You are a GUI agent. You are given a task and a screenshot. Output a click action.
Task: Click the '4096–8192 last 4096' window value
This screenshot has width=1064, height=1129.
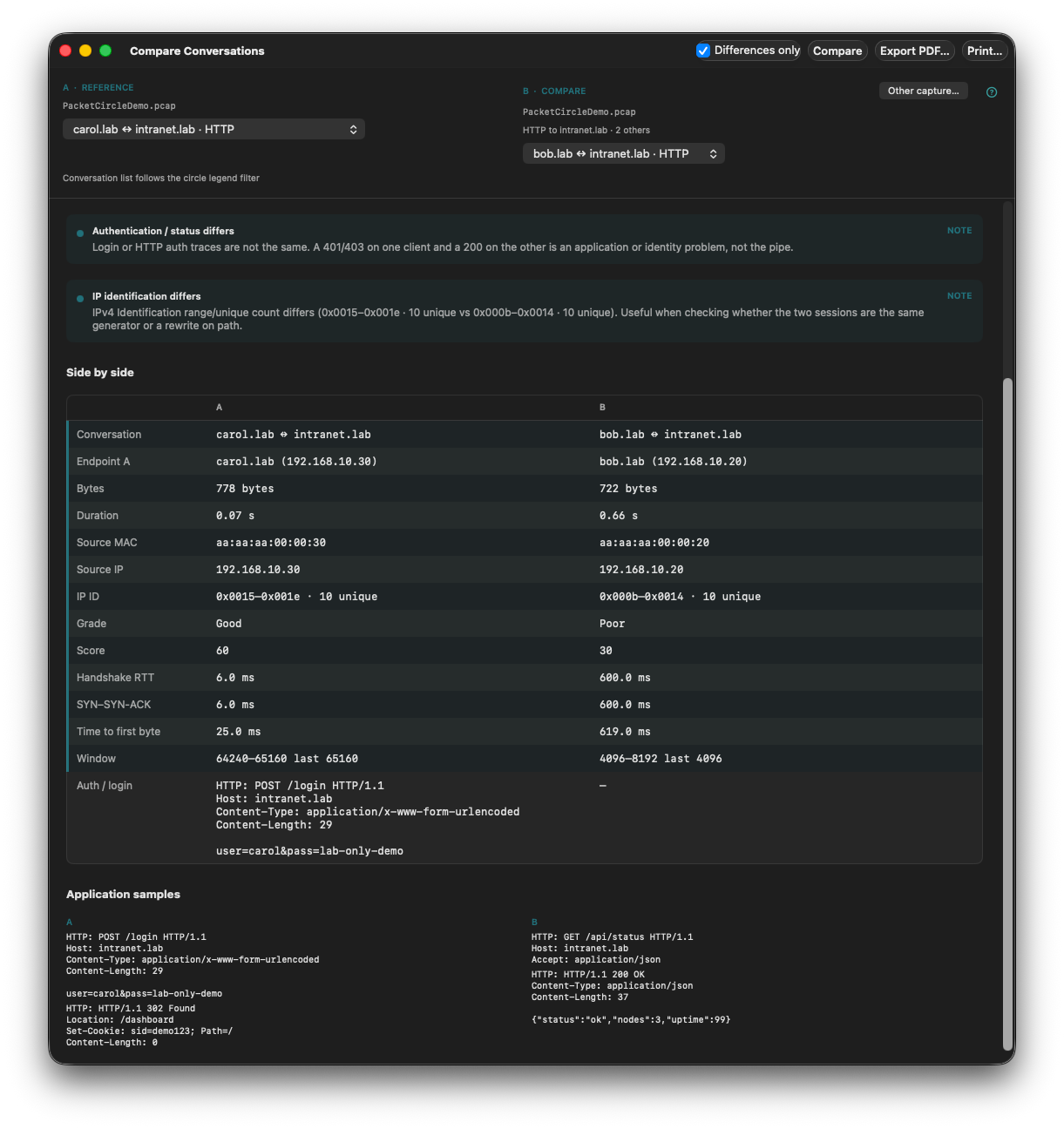[661, 759]
